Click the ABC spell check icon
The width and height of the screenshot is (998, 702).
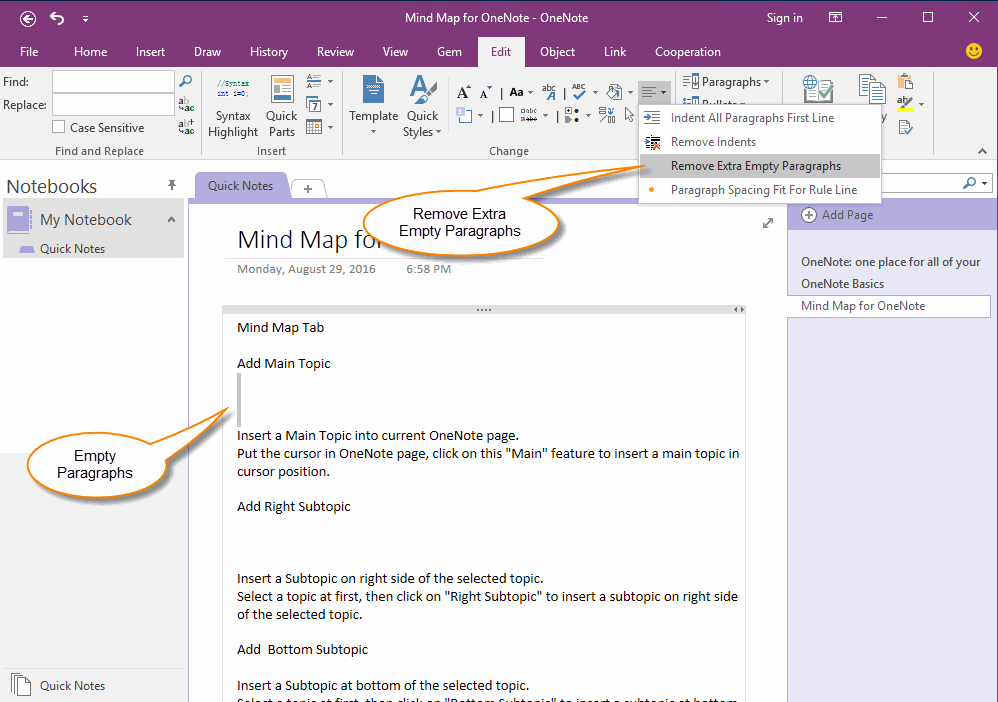(x=579, y=92)
